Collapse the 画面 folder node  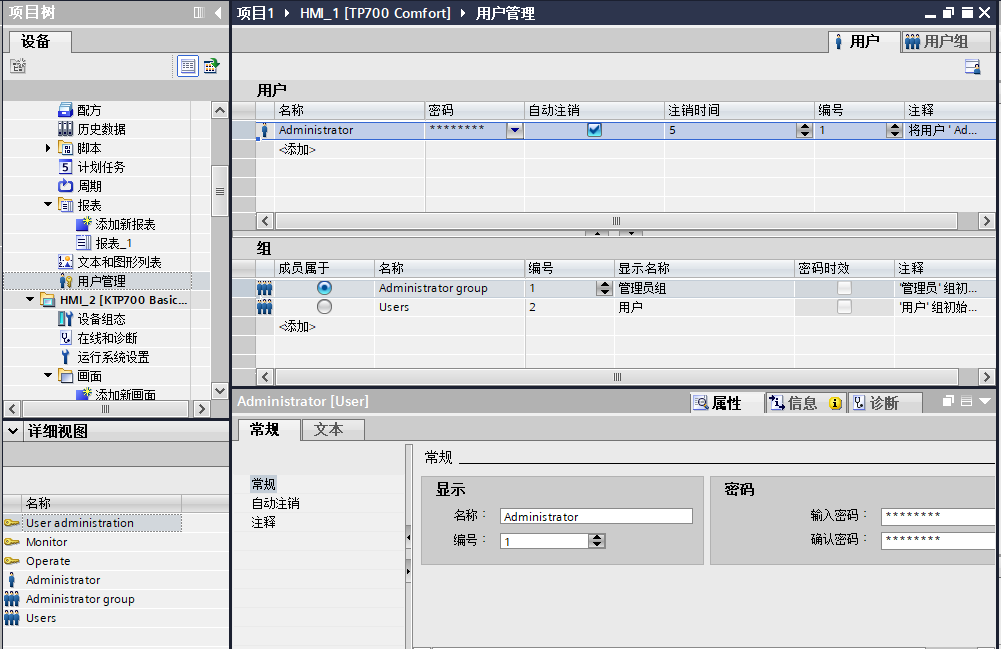pos(48,376)
